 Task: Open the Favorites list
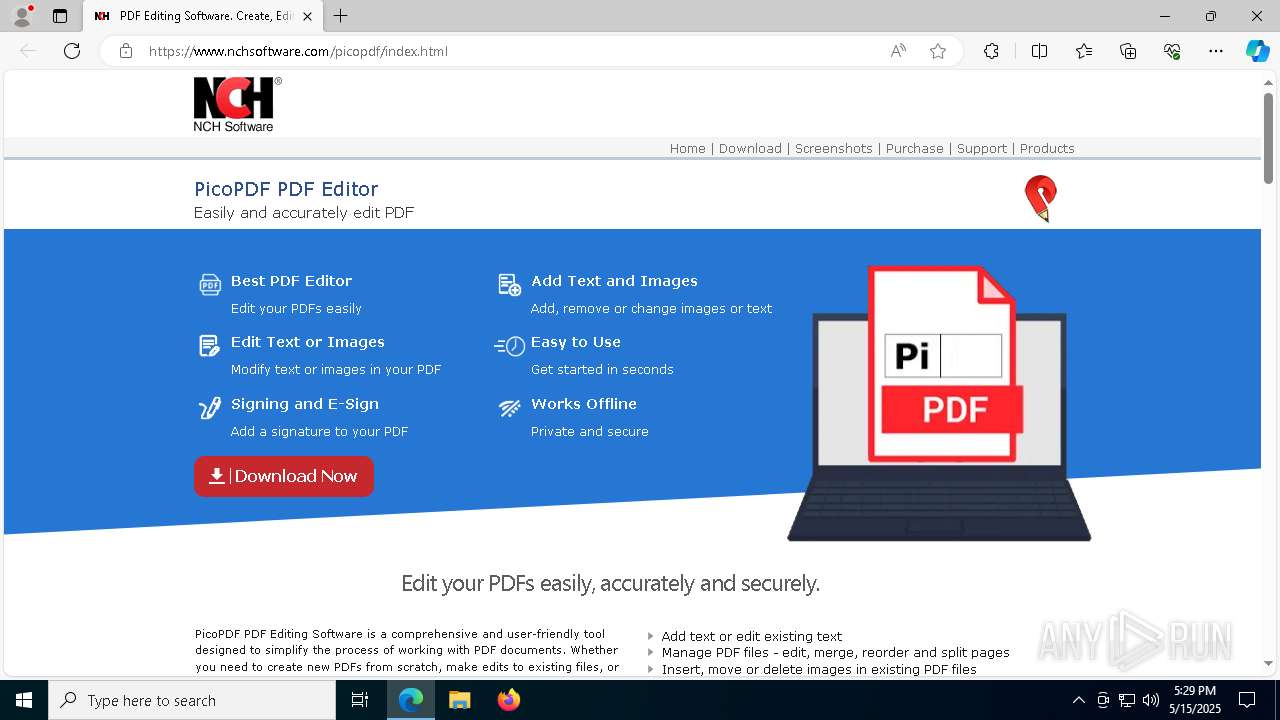tap(1084, 51)
